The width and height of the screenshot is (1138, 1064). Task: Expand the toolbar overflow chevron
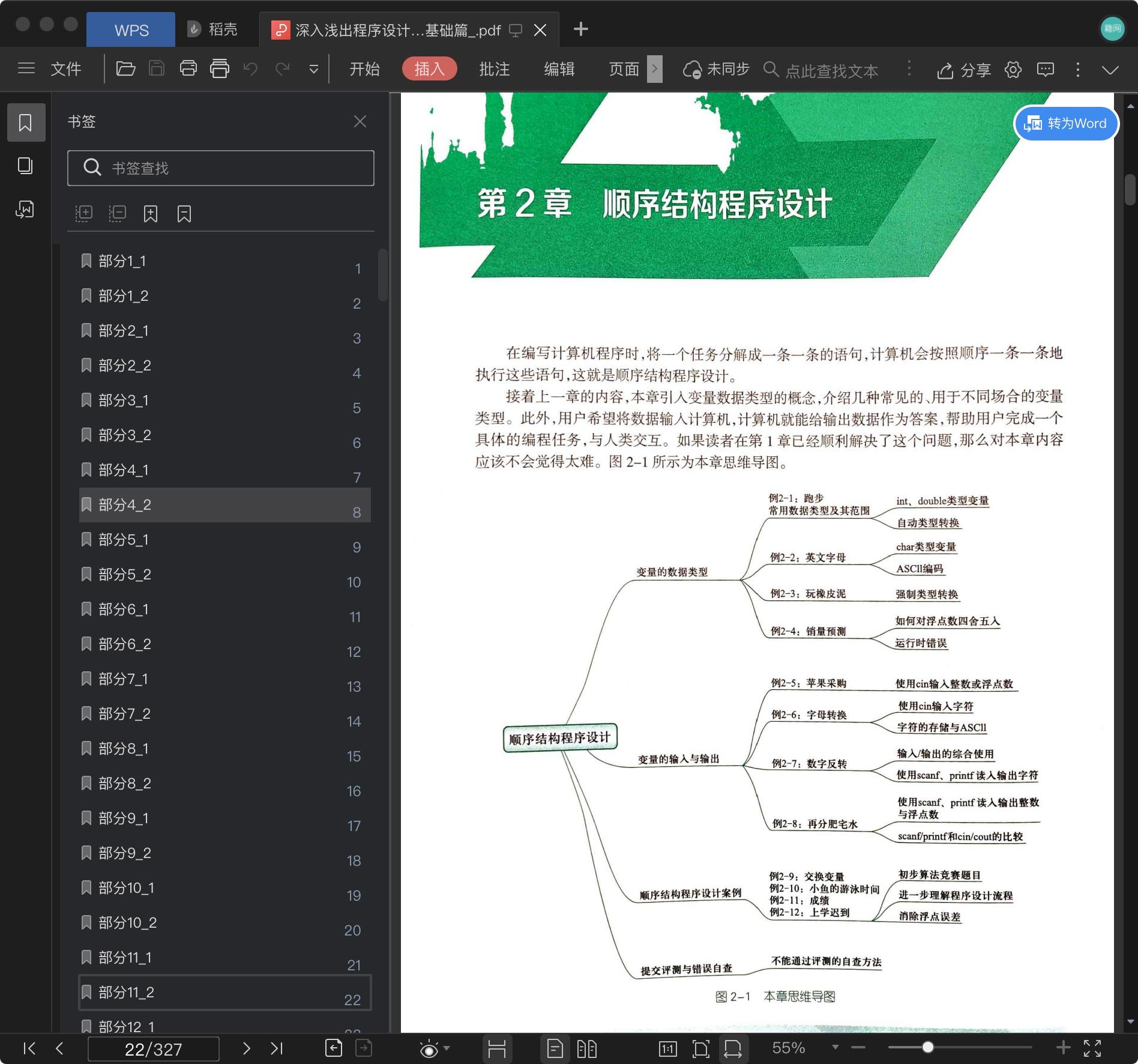click(313, 68)
